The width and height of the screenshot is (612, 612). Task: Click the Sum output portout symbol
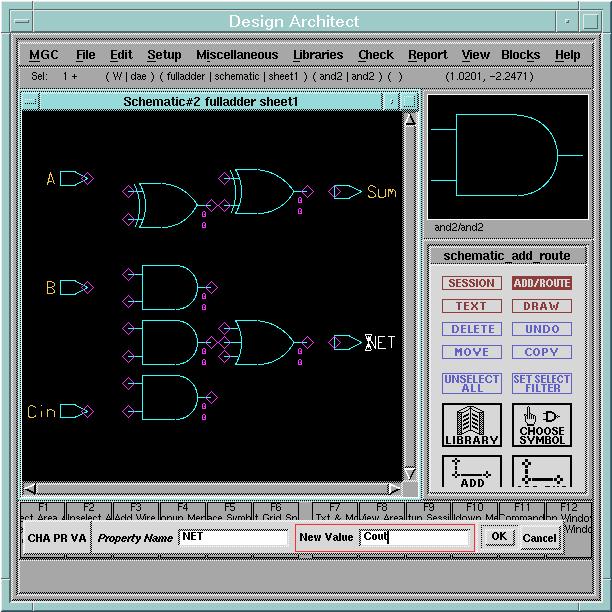pyautogui.click(x=347, y=192)
